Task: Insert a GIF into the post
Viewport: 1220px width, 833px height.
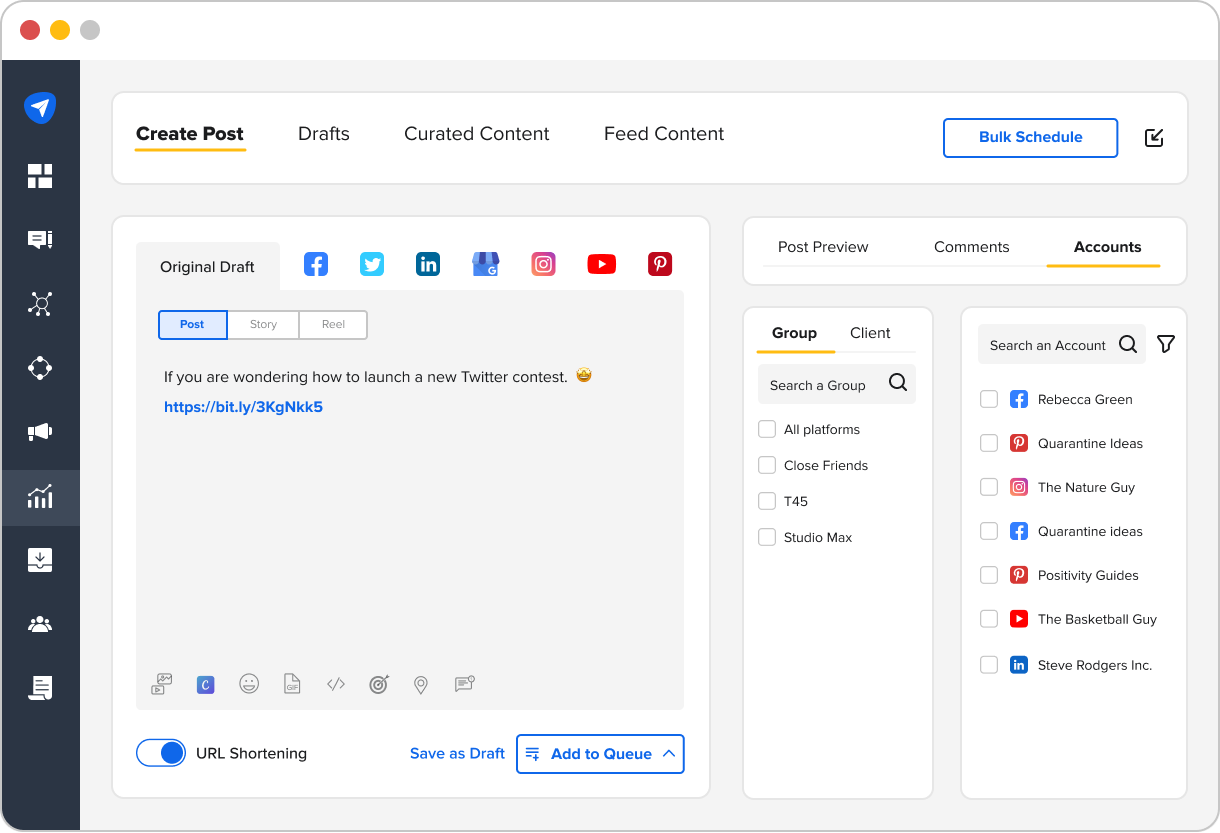Action: 292,684
